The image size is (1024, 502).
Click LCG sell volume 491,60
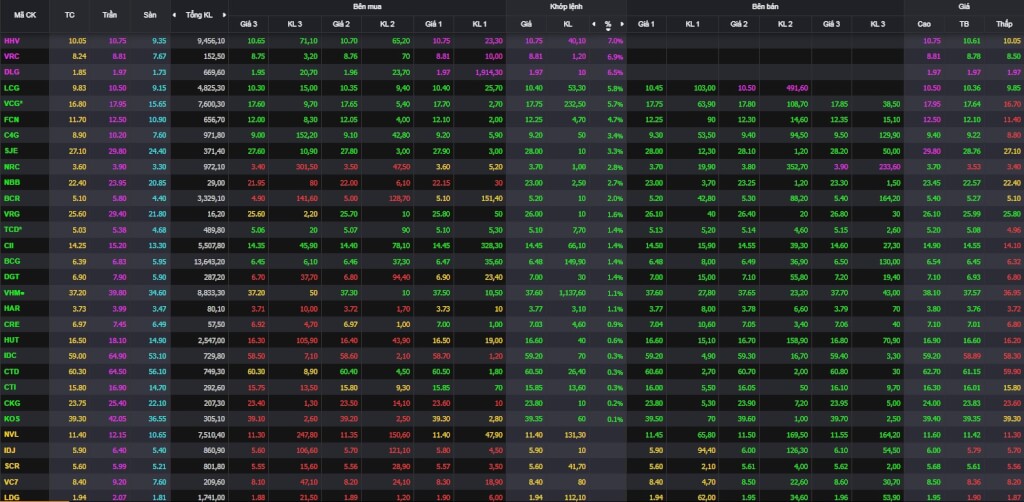[x=797, y=87]
